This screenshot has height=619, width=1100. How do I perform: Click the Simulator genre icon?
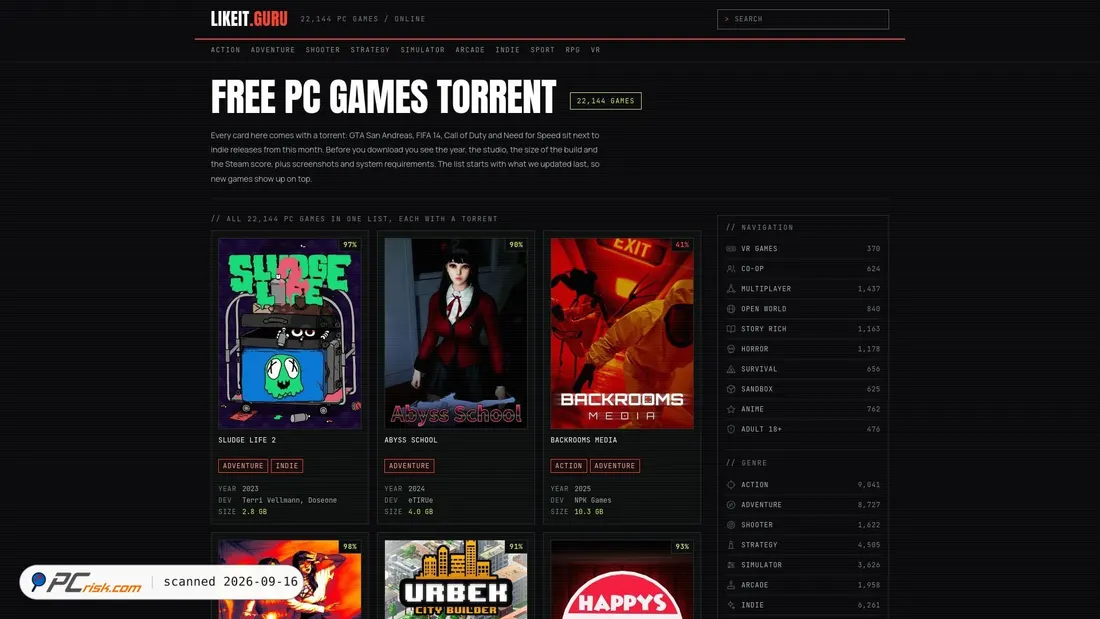pos(731,565)
